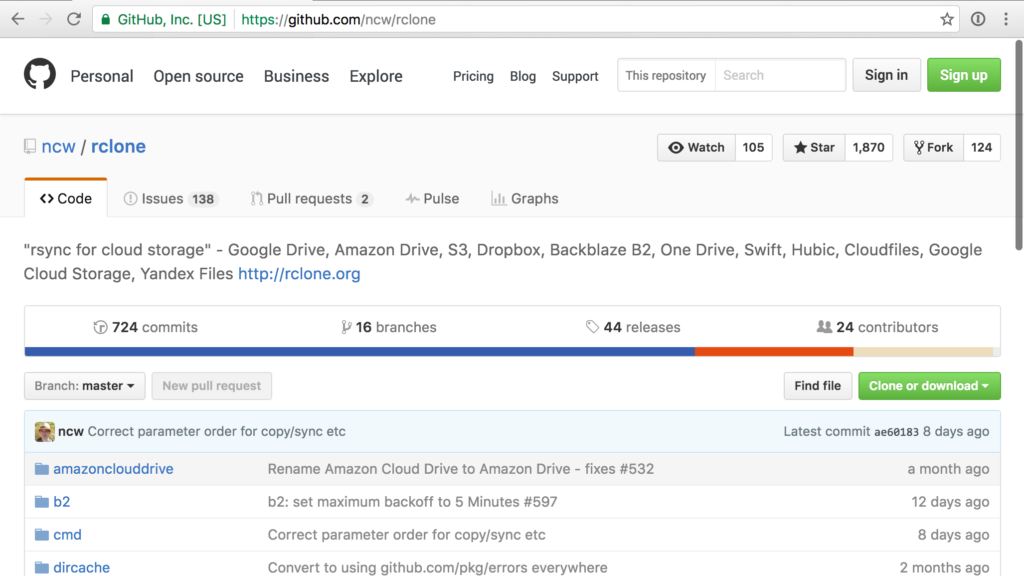Open Chrome's three-dot menu
This screenshot has height=576, width=1024.
pyautogui.click(x=1007, y=19)
